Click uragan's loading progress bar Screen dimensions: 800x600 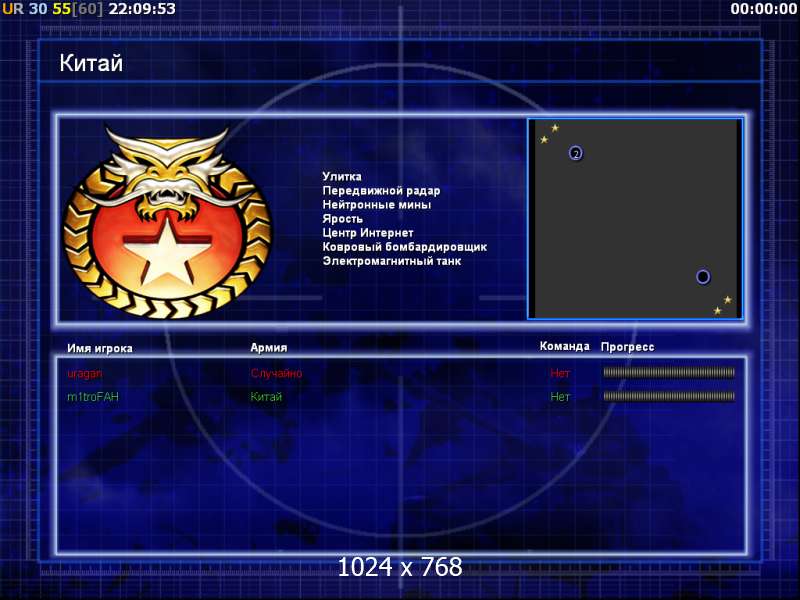[x=669, y=372]
